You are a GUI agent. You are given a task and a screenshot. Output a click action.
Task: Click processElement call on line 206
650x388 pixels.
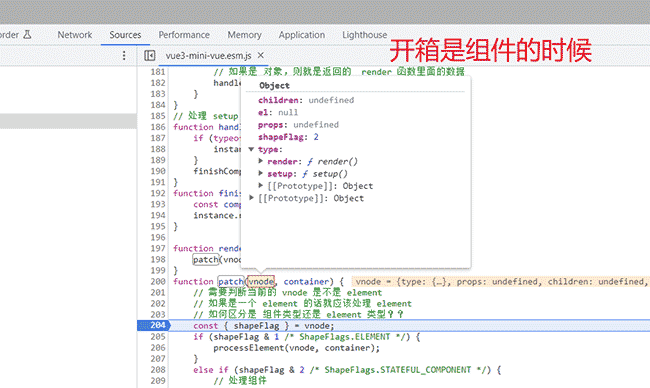(x=249, y=348)
